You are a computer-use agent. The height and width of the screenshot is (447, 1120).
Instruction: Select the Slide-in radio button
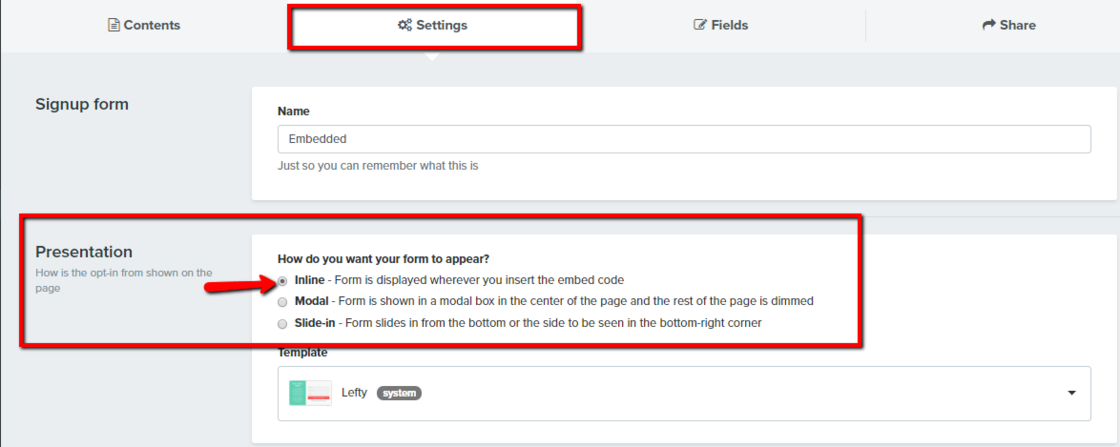284,323
